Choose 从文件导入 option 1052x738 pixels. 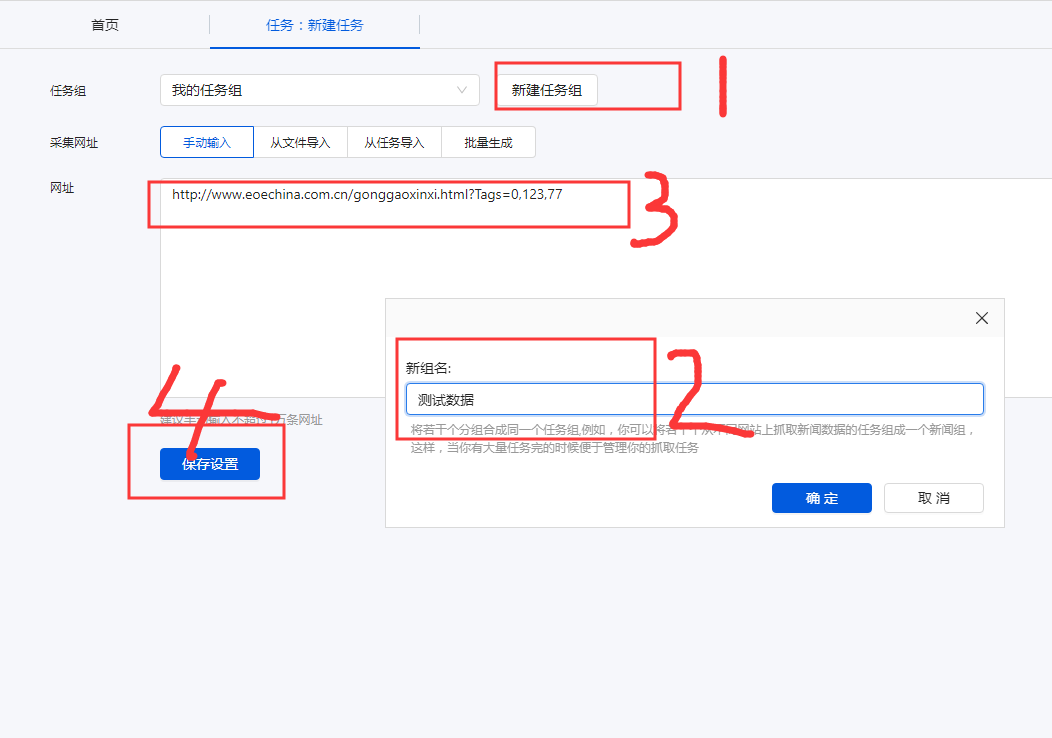coord(301,142)
